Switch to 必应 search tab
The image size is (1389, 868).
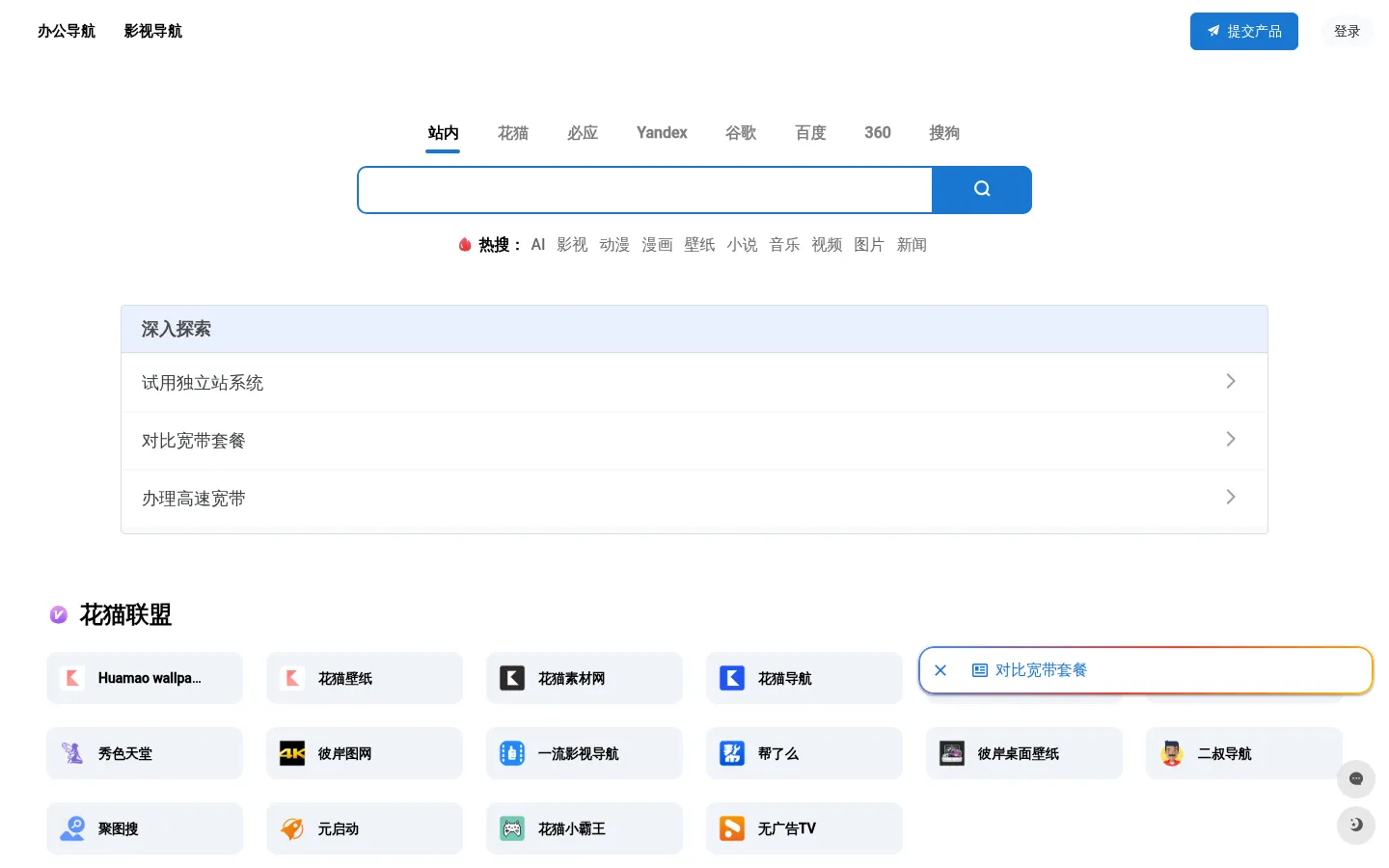(583, 133)
